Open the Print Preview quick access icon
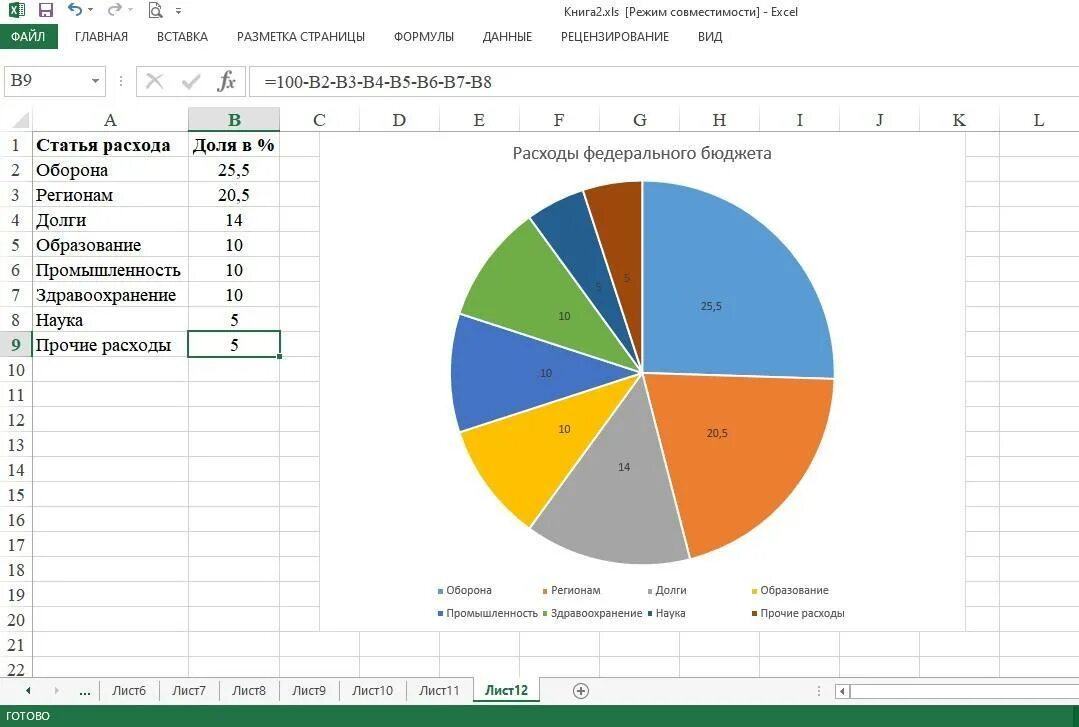 click(156, 10)
